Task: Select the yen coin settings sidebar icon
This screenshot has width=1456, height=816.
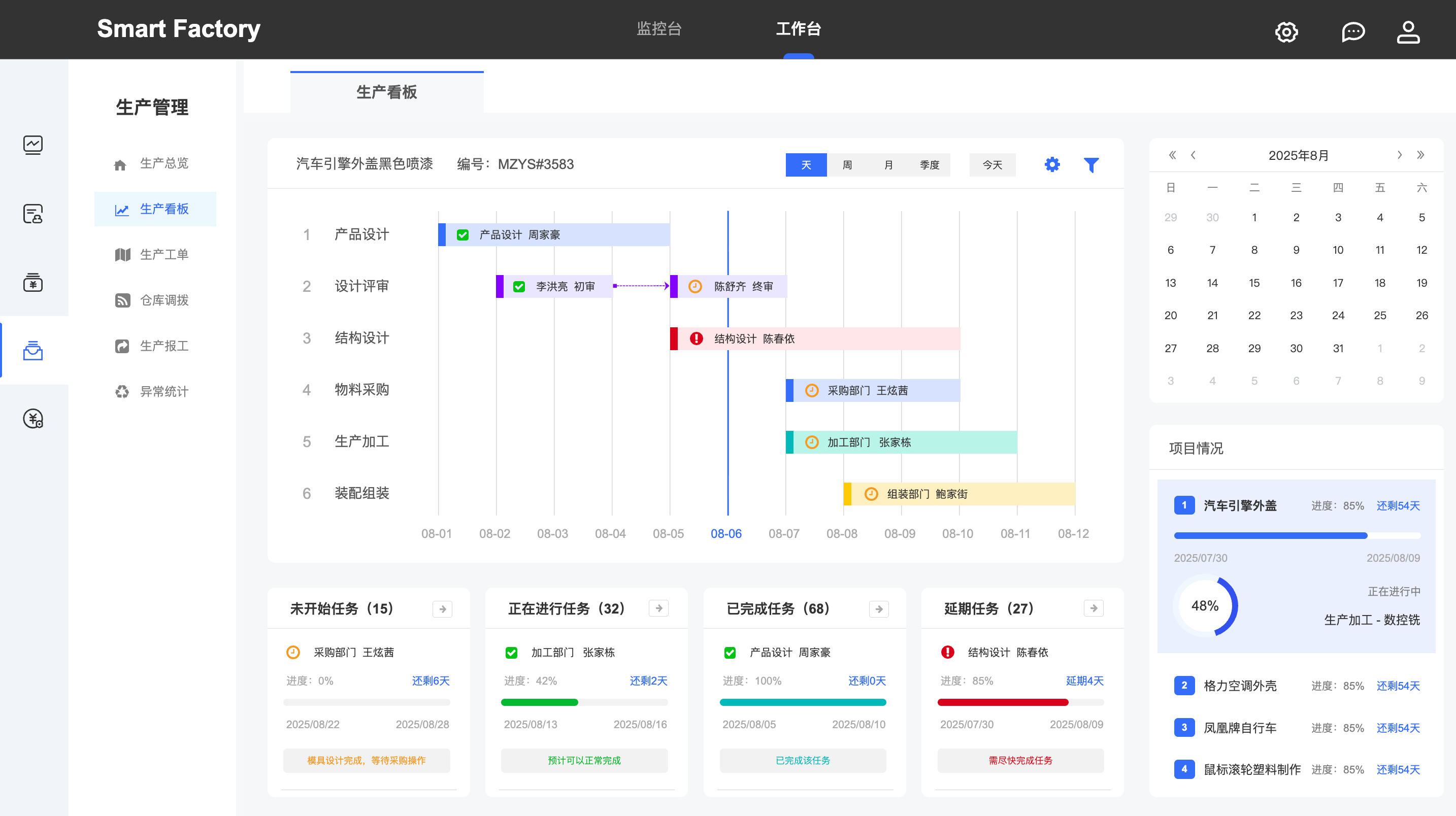Action: click(33, 419)
